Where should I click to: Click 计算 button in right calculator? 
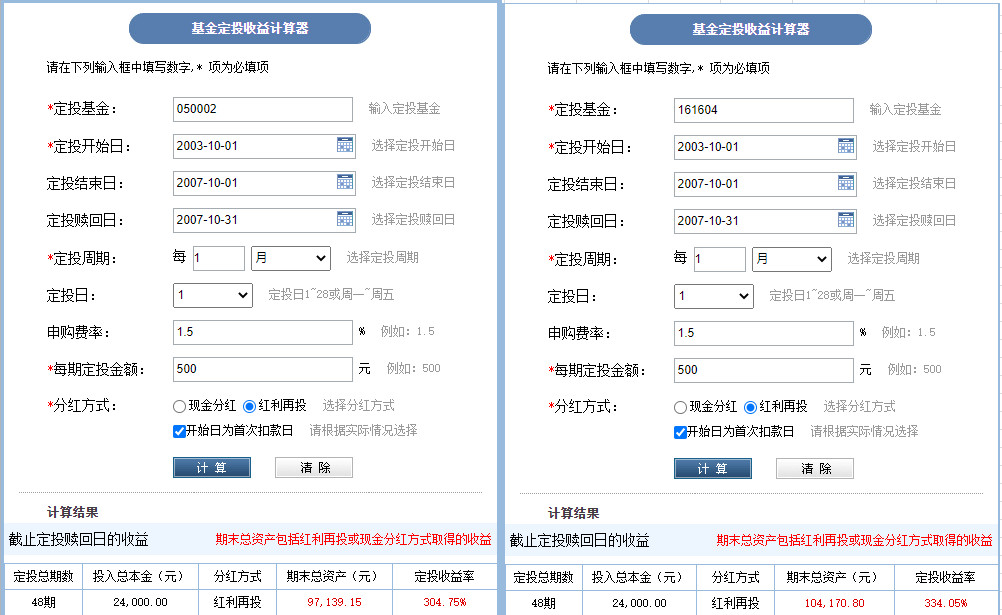(x=713, y=469)
